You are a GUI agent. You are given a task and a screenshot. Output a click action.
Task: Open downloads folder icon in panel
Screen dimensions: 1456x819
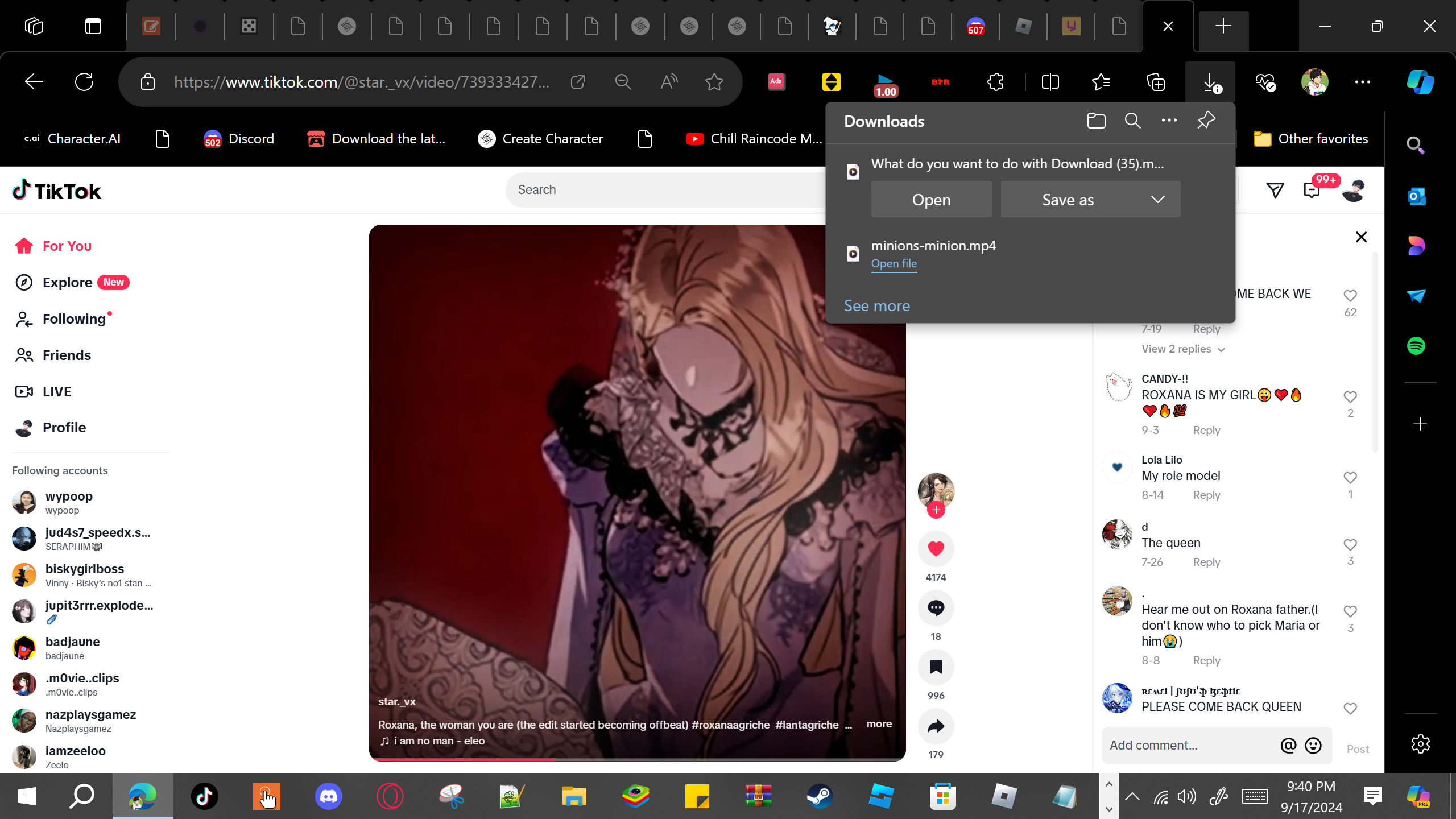(1096, 121)
